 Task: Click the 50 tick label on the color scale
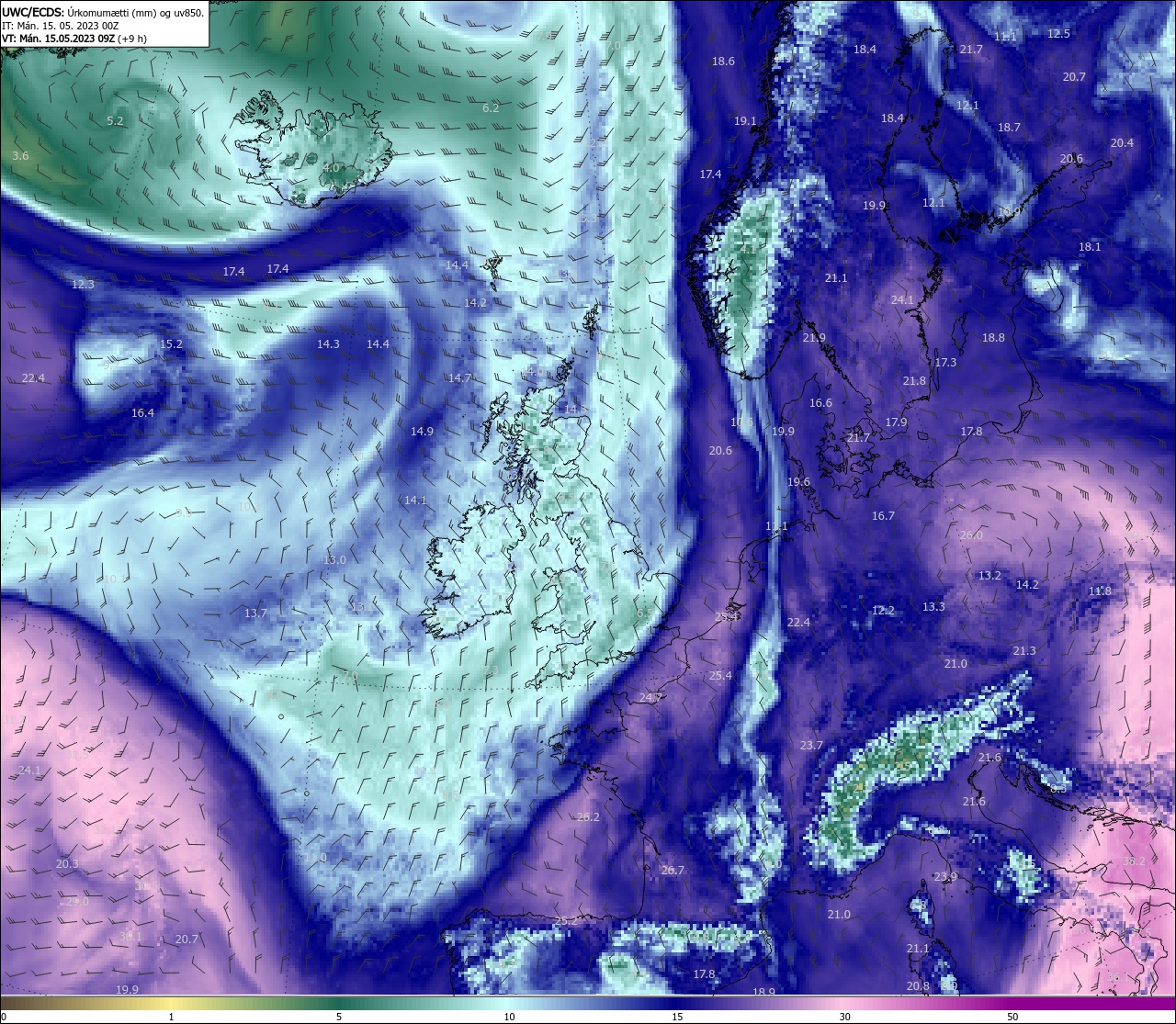[1012, 1017]
